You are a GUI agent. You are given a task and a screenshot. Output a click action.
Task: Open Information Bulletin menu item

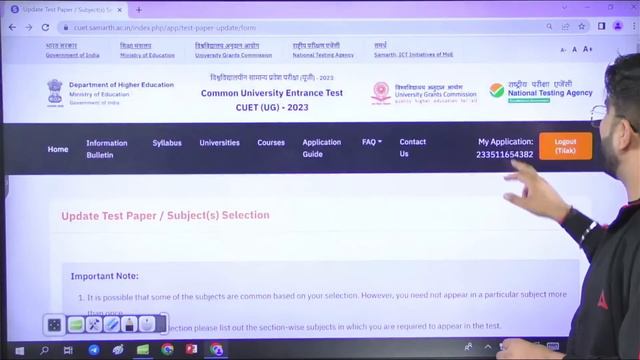tap(107, 149)
